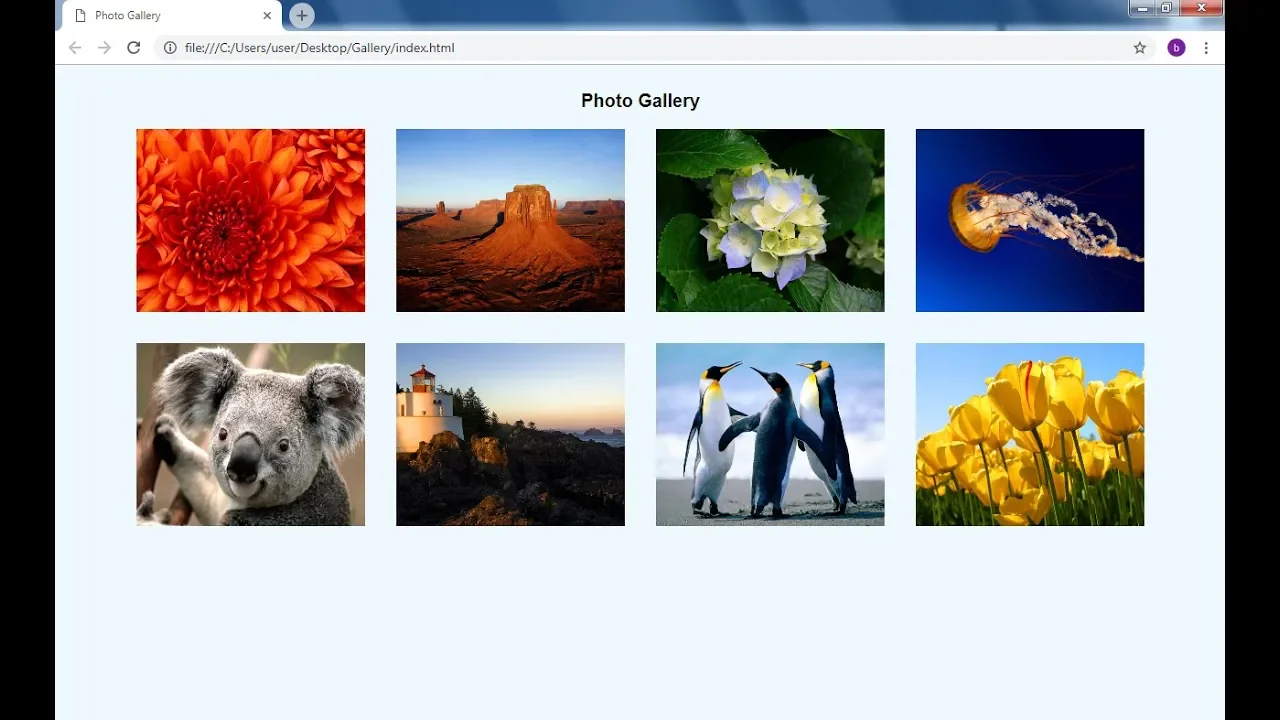Open the purple user profile avatar

[x=1176, y=48]
